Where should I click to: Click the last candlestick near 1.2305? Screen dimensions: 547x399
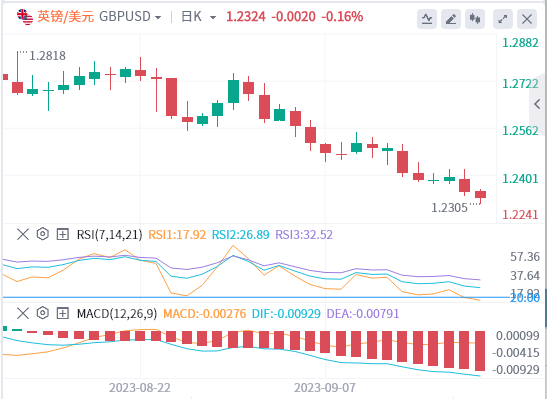coord(480,195)
